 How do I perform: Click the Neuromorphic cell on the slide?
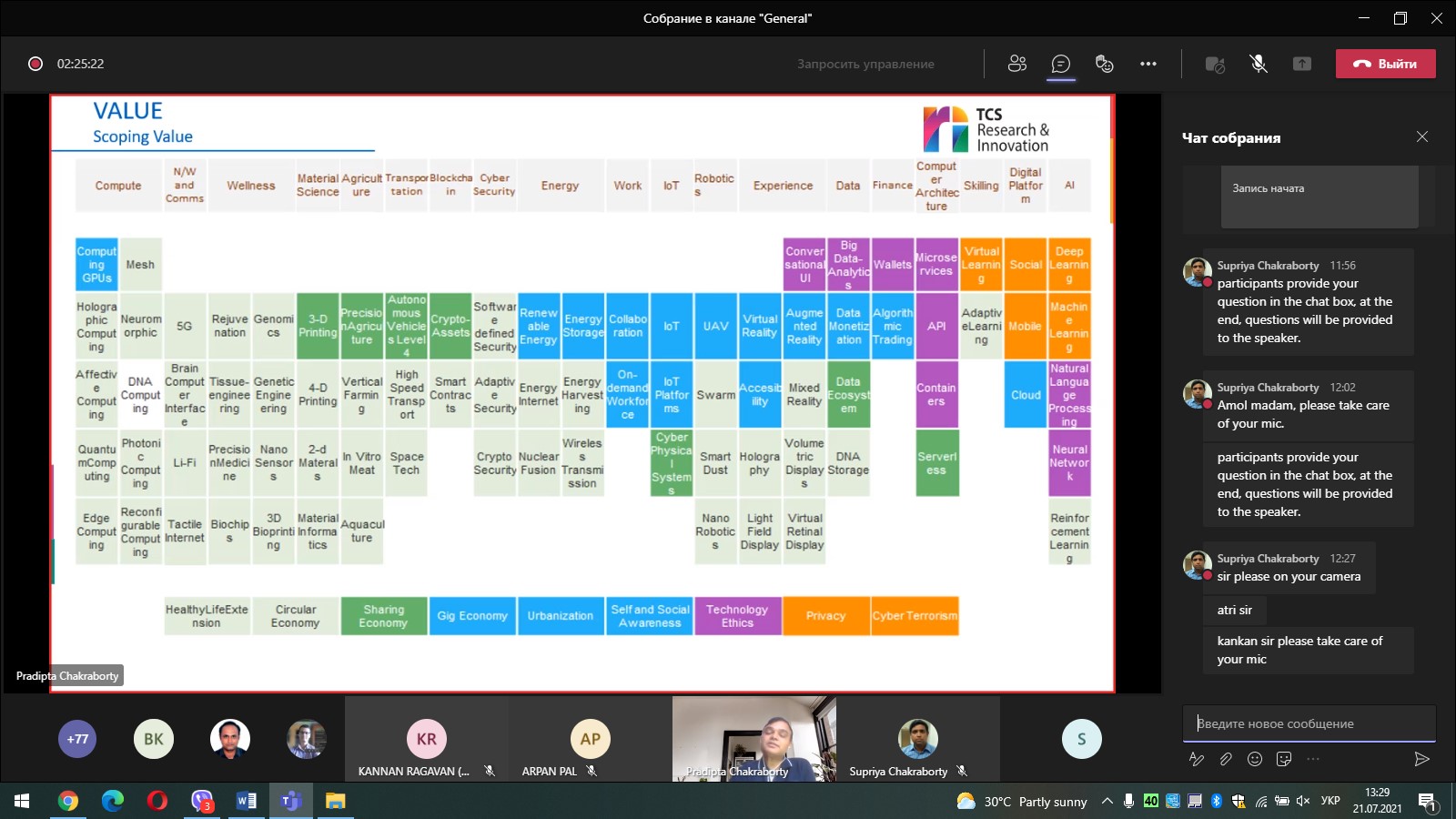coord(140,326)
